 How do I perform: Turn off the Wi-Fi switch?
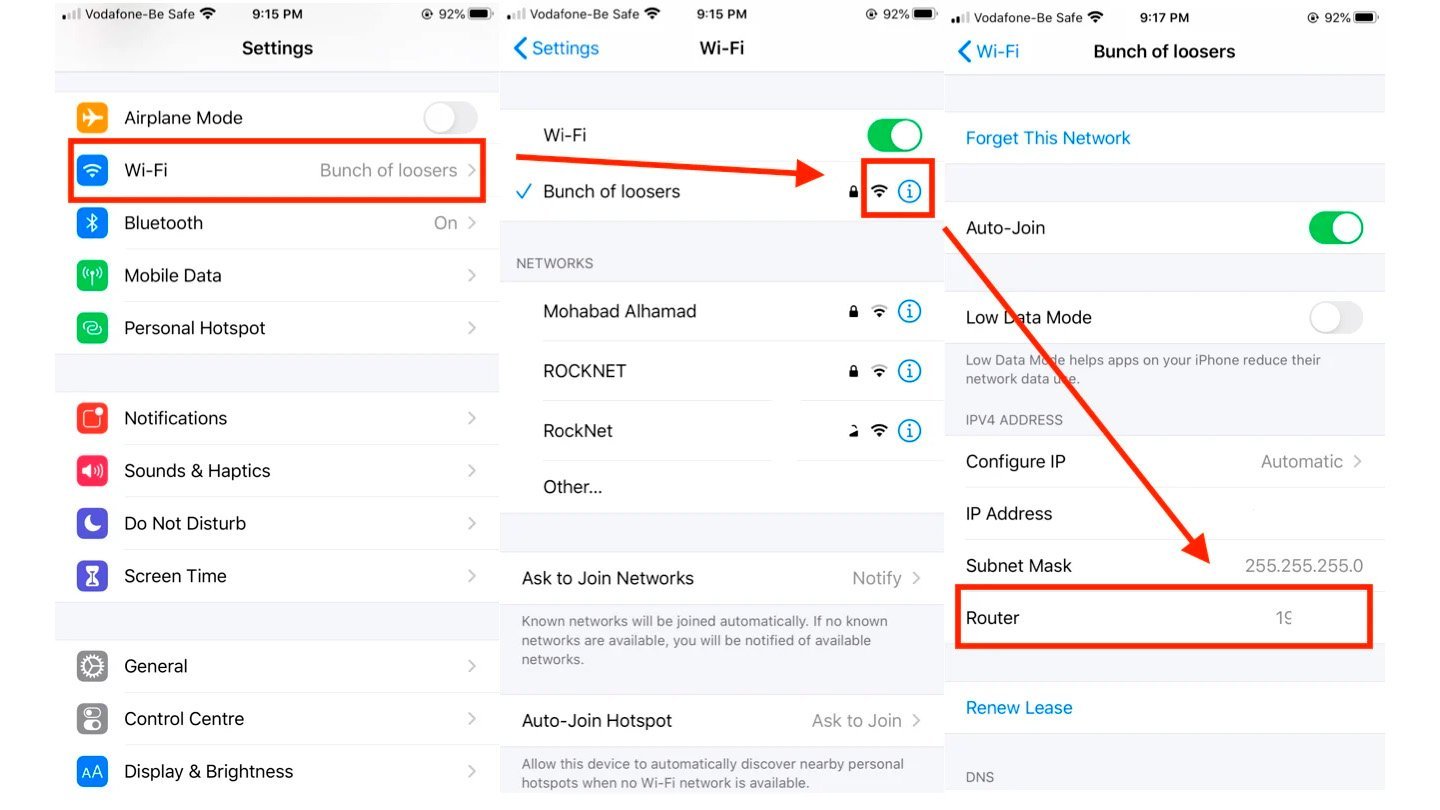(x=894, y=135)
